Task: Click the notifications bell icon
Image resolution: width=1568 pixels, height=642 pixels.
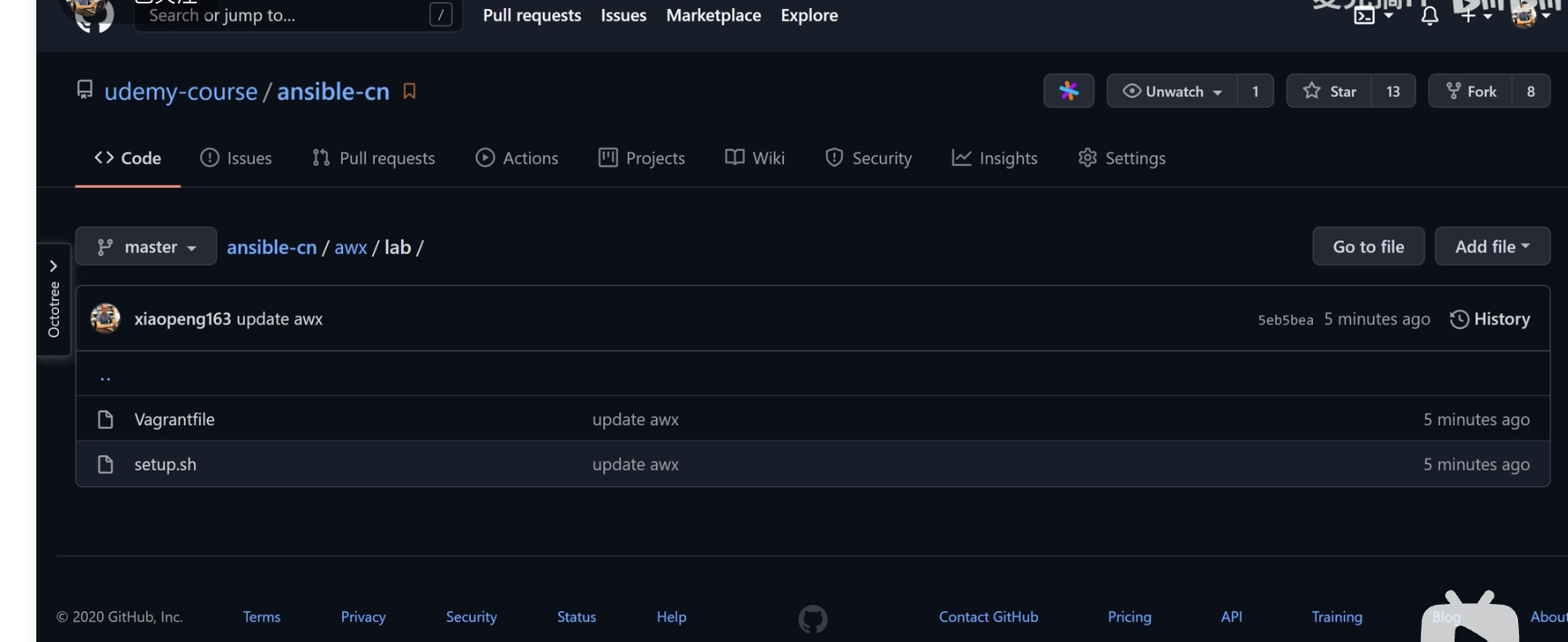Action: 1429,15
